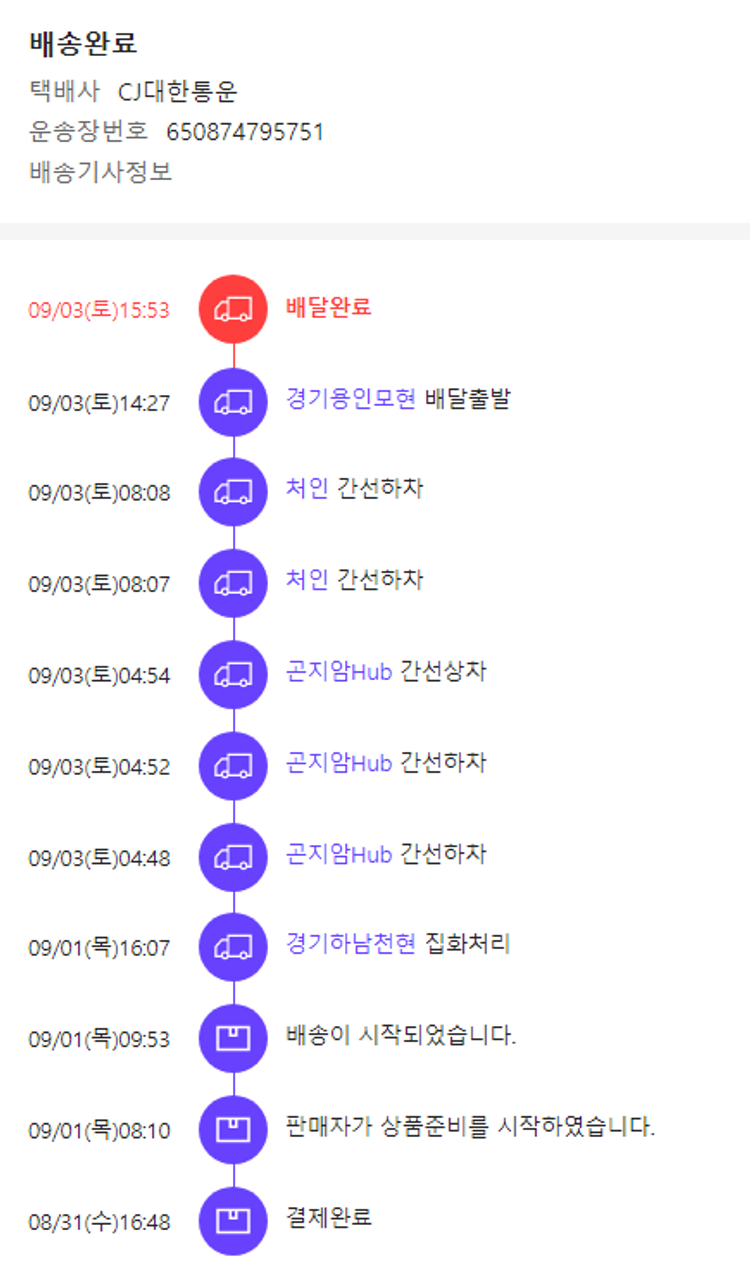750x1274 pixels.
Task: Click truck icon for 곤지암Hub 간선상차
Action: coord(233,675)
